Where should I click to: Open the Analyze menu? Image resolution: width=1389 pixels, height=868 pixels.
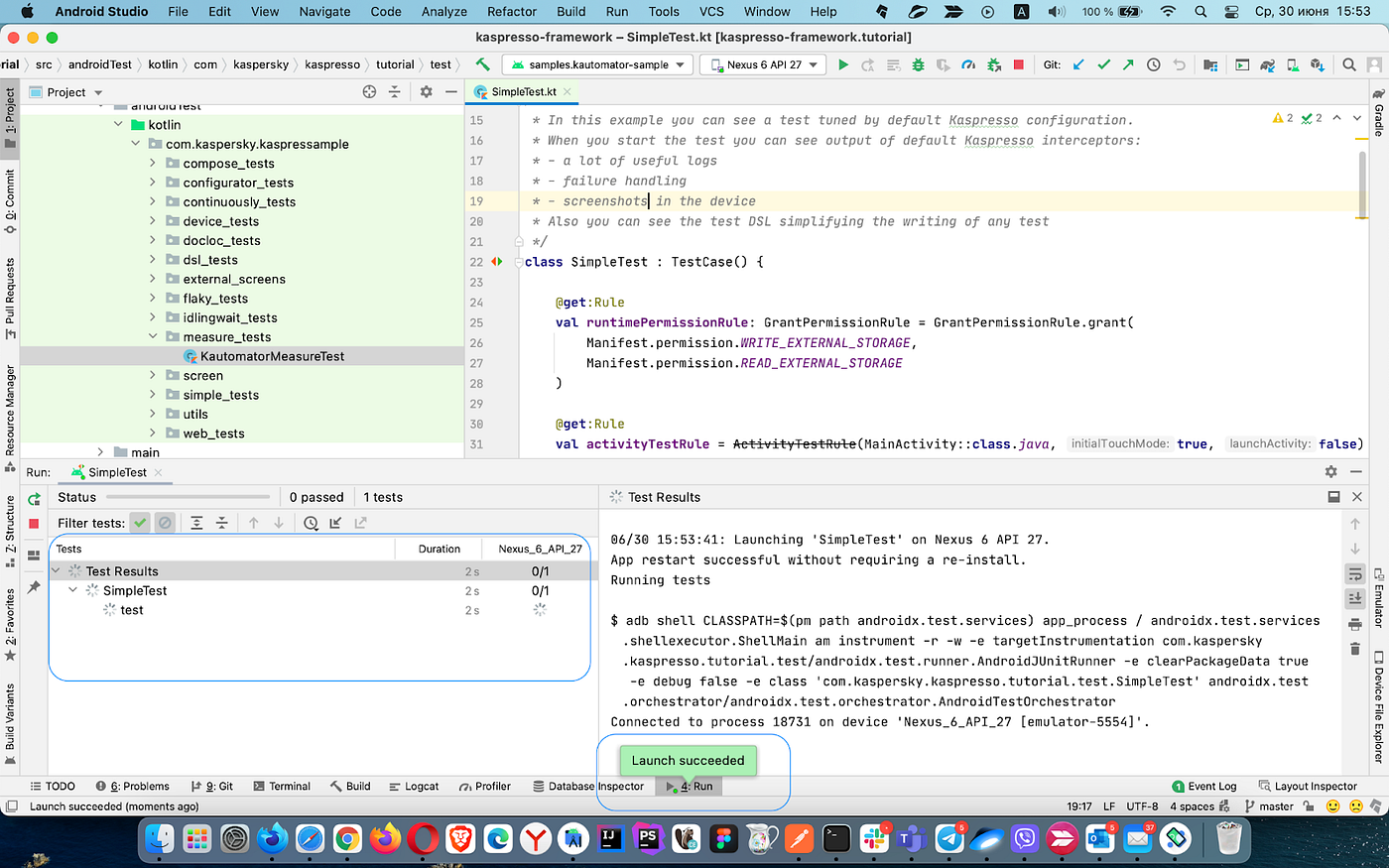(444, 12)
